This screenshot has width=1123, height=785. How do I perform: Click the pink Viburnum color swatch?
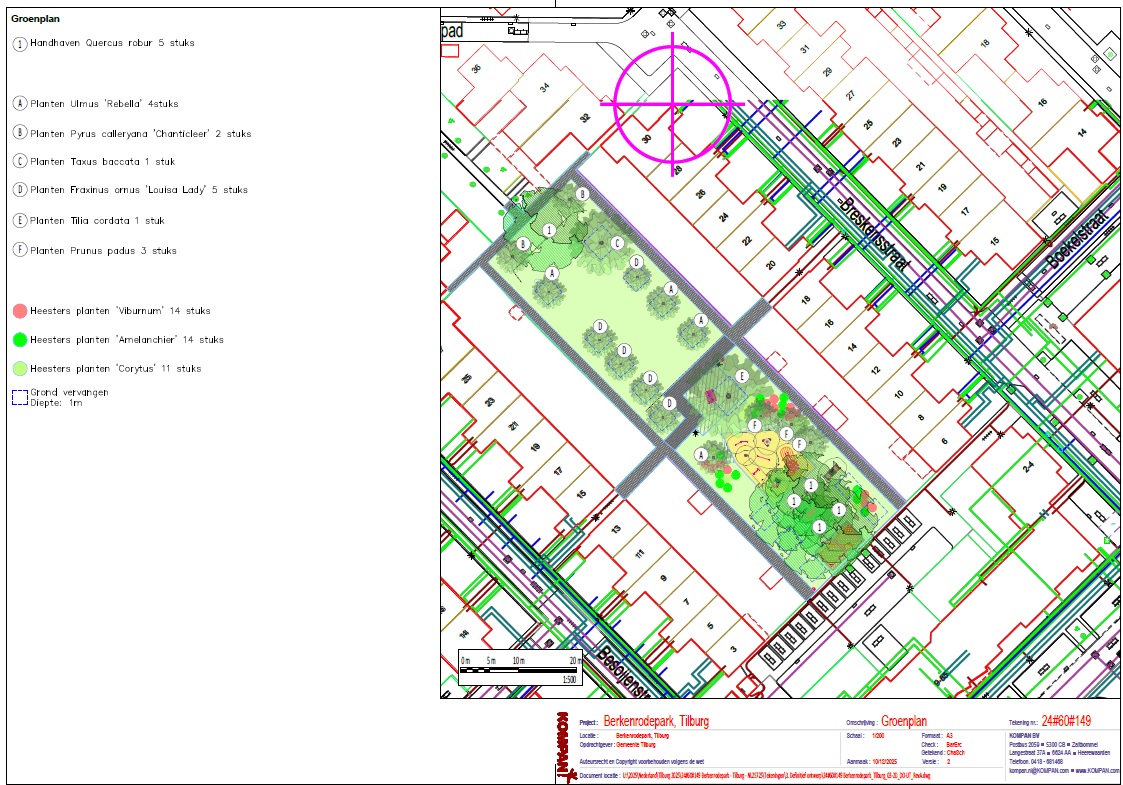tap(20, 311)
